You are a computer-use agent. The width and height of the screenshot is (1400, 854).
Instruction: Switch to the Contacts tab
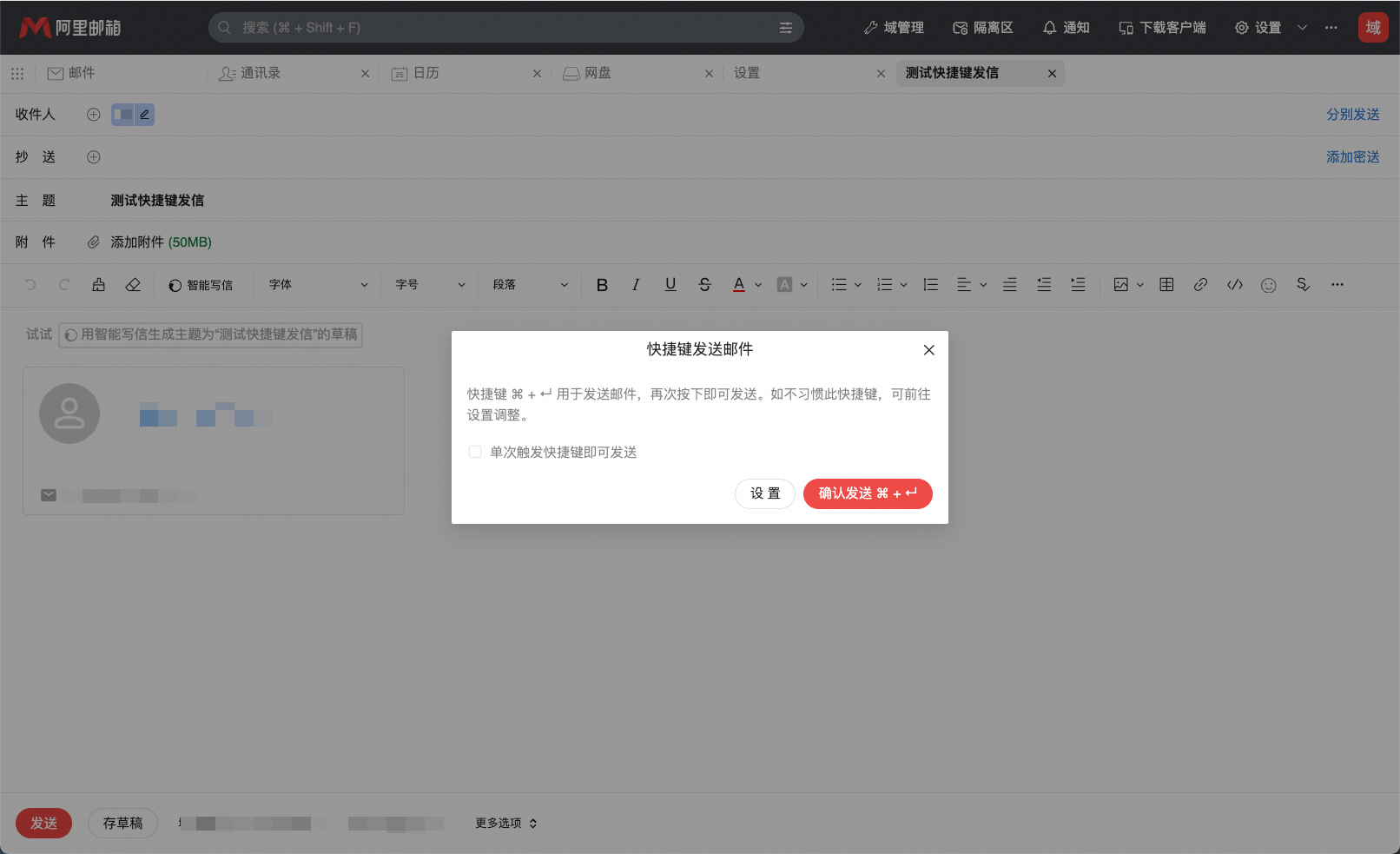point(260,74)
